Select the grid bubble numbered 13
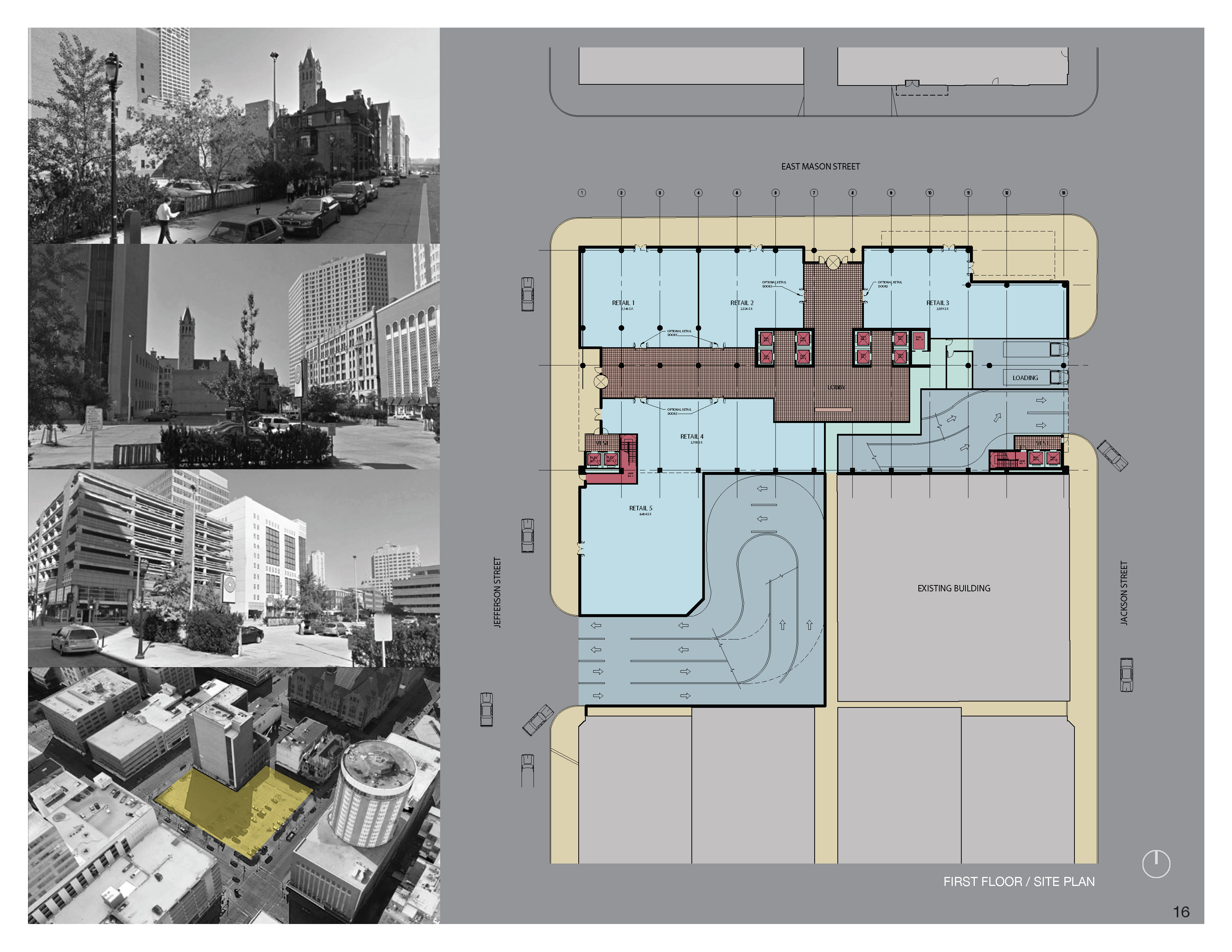 (1063, 193)
